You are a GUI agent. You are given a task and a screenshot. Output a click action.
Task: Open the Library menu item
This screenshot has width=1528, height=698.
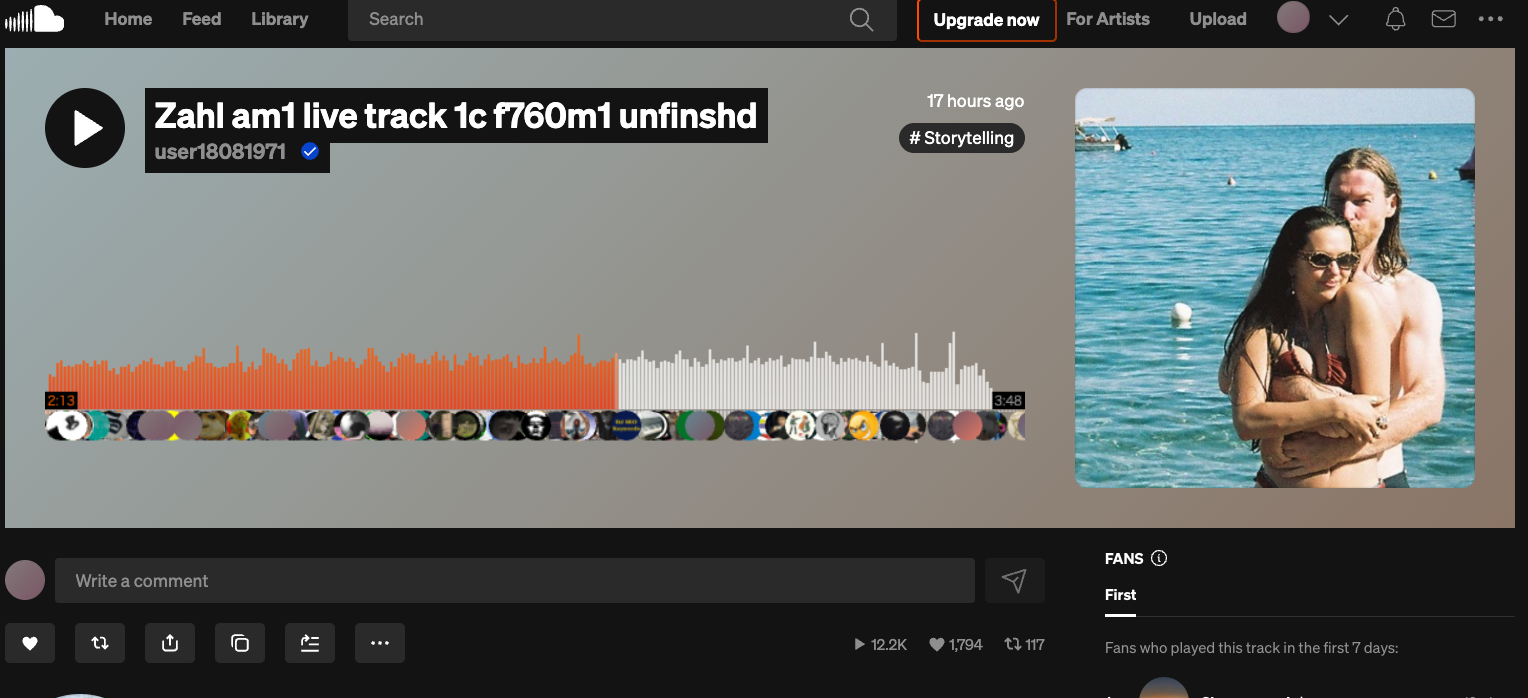pyautogui.click(x=279, y=19)
